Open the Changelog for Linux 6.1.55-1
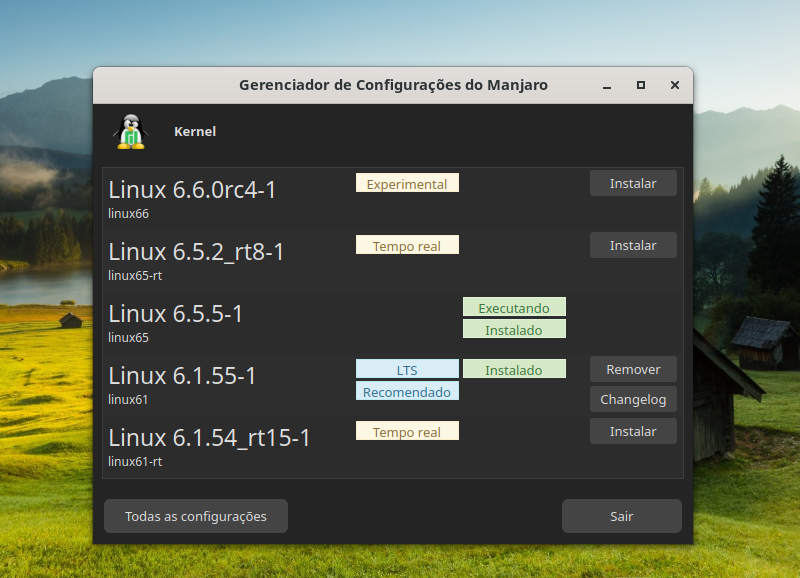 (632, 399)
